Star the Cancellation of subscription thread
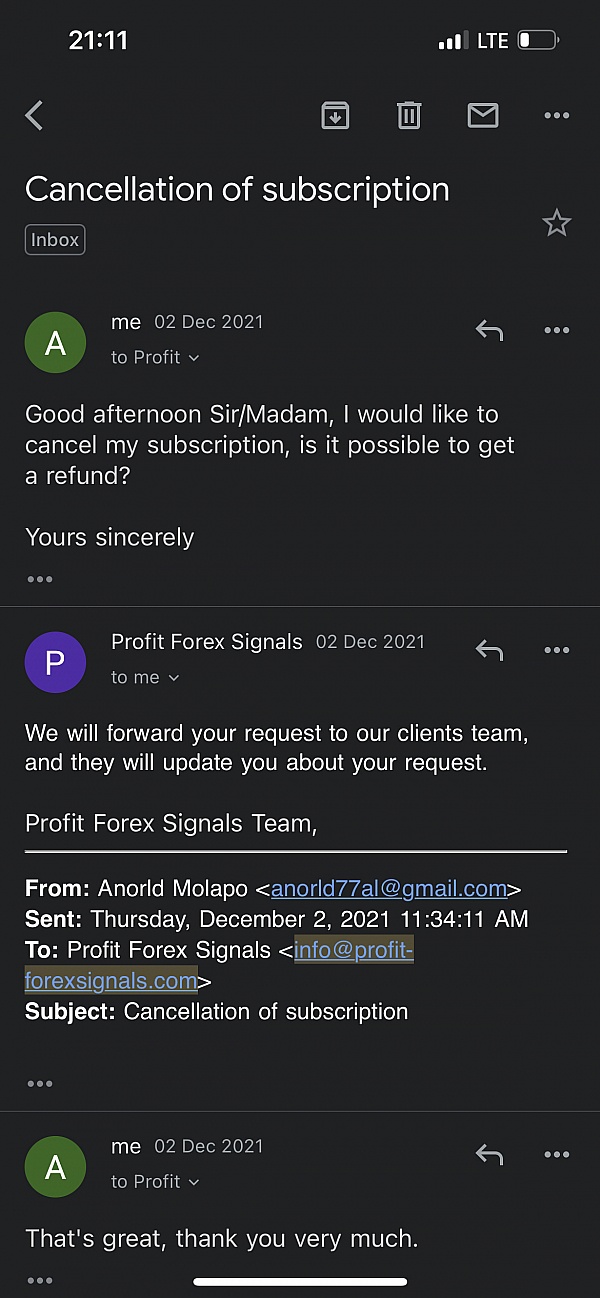The image size is (600, 1298). [x=556, y=223]
